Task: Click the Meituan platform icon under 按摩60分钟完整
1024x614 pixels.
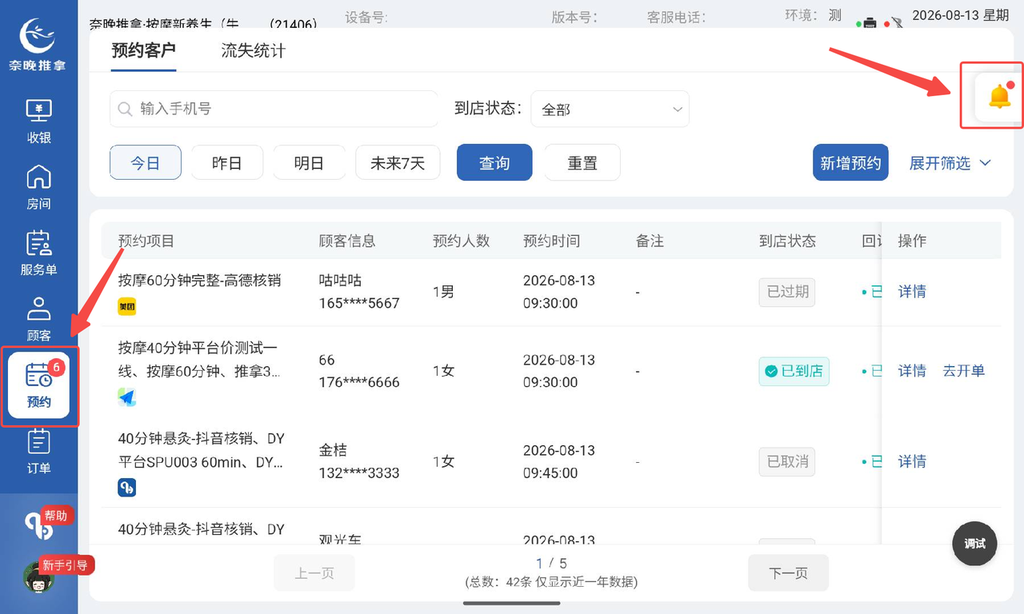Action: [x=127, y=306]
